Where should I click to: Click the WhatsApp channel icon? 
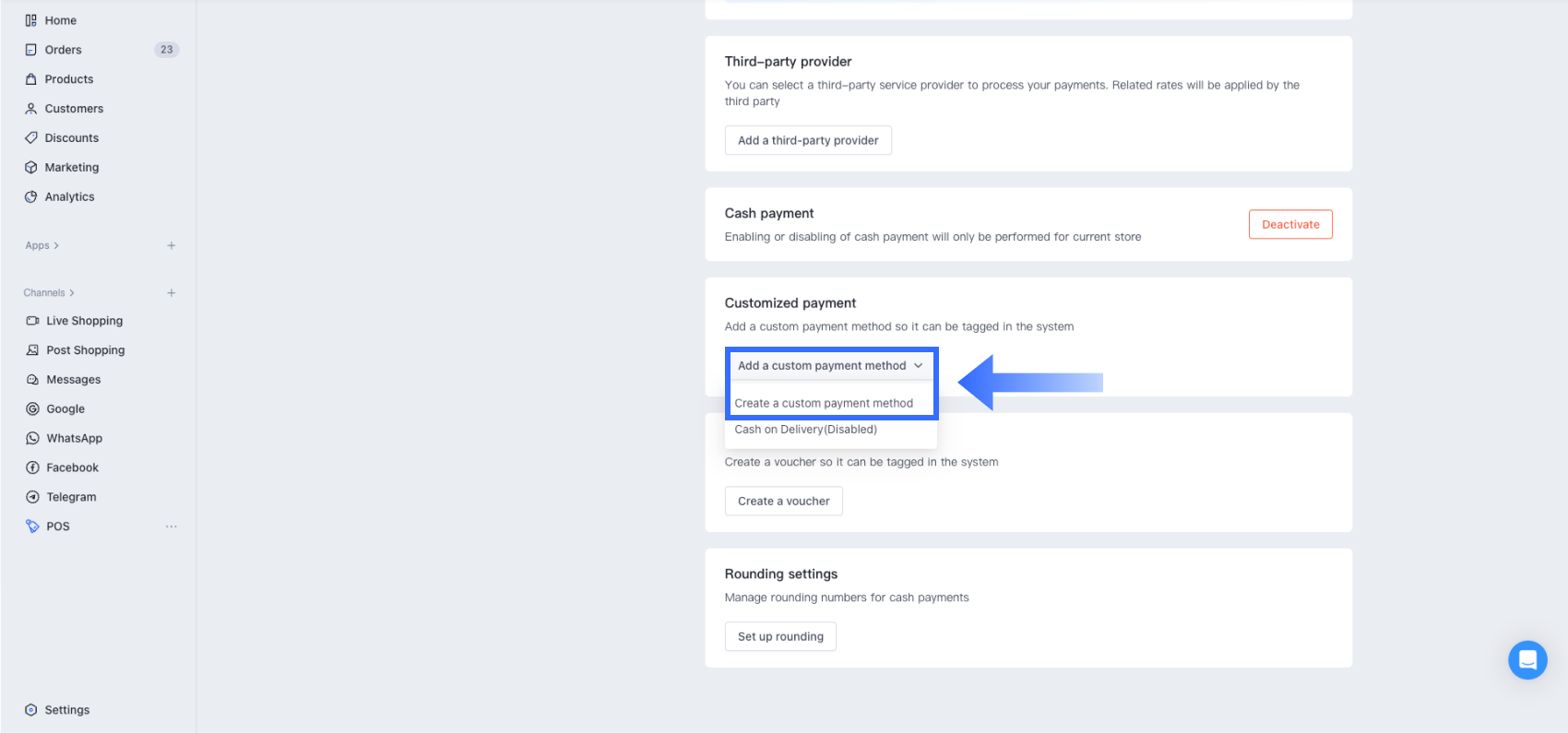point(33,439)
